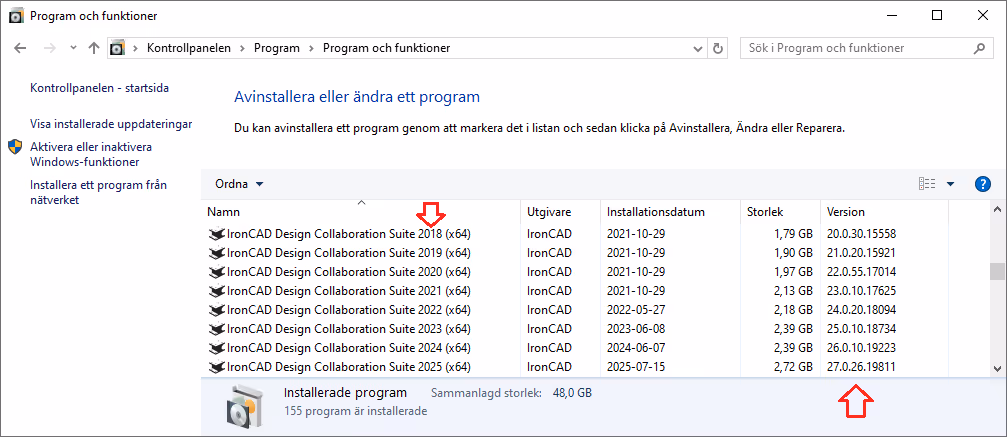The image size is (1007, 437).
Task: Click the window title bar app icon
Action: (17, 16)
